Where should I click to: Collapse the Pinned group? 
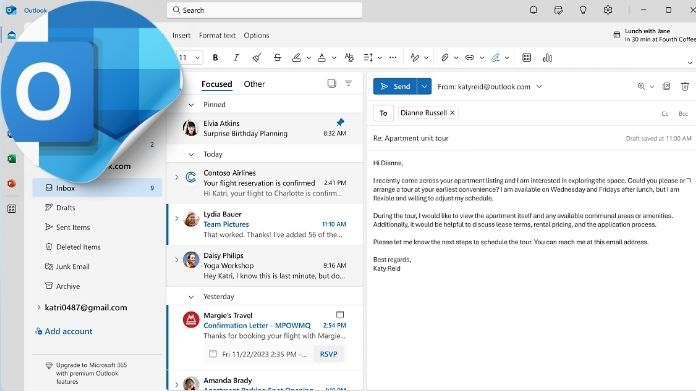[x=191, y=105]
